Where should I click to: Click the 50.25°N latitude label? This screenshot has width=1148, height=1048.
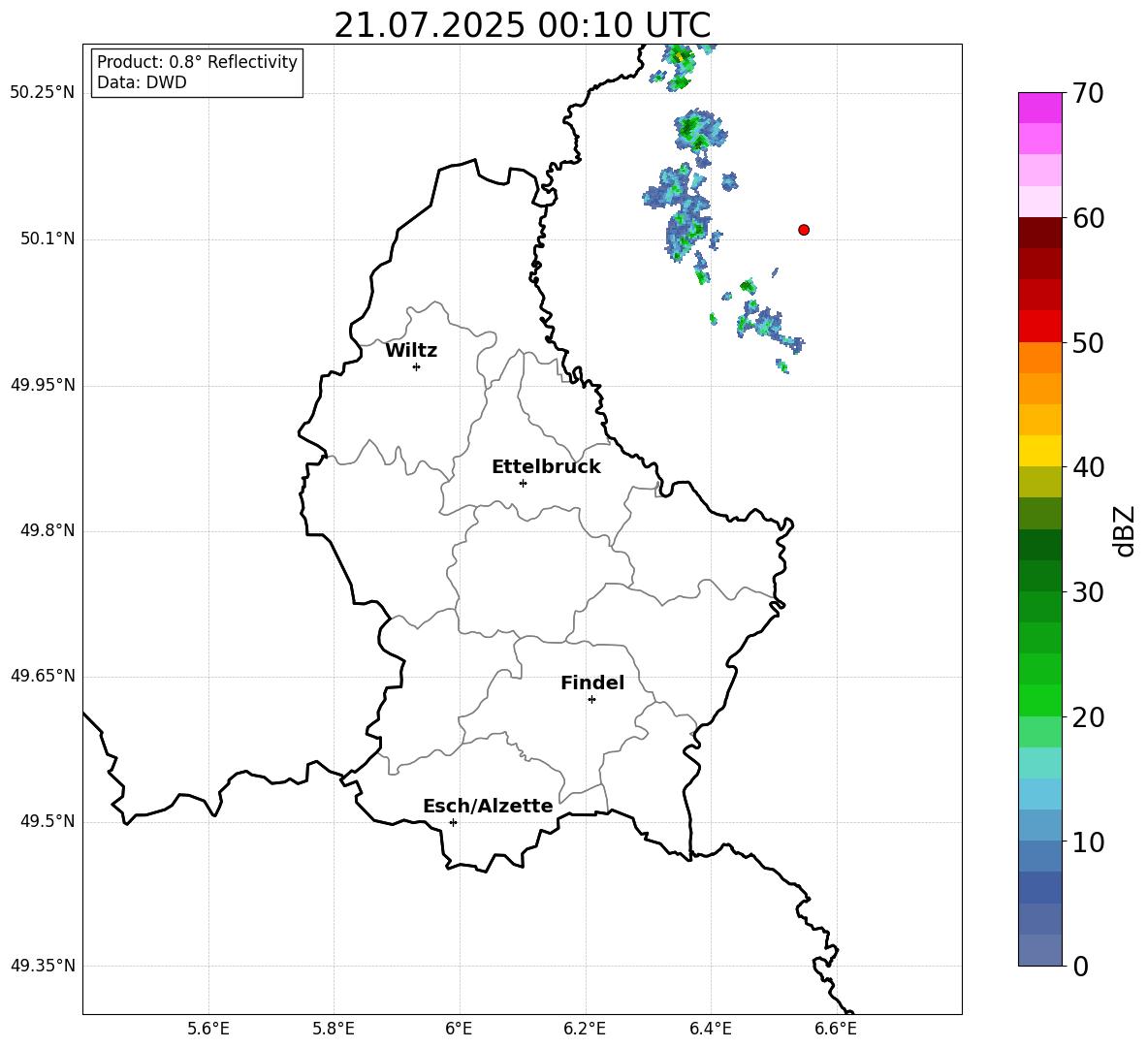click(43, 93)
